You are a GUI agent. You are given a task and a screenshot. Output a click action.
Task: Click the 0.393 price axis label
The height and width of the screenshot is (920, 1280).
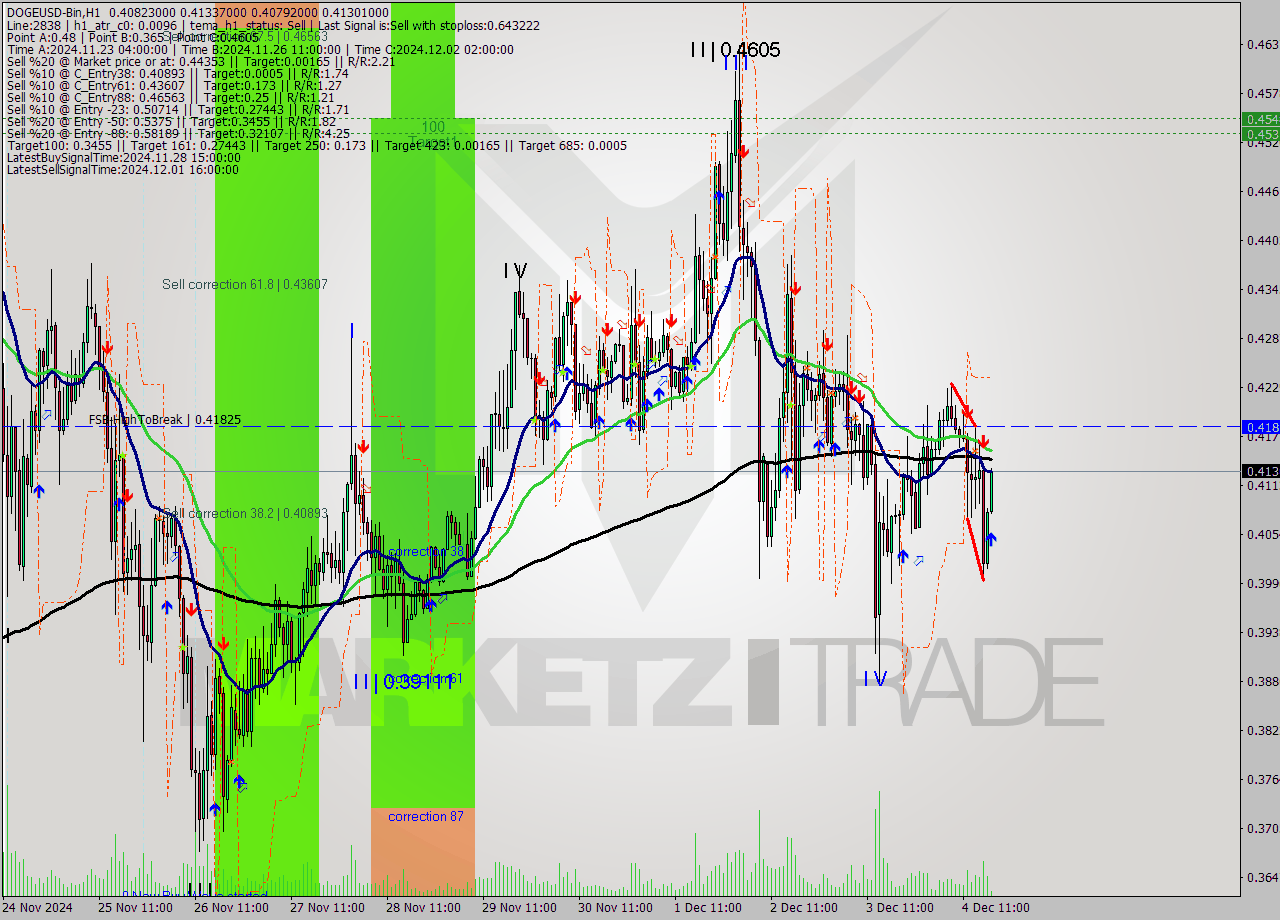1262,632
